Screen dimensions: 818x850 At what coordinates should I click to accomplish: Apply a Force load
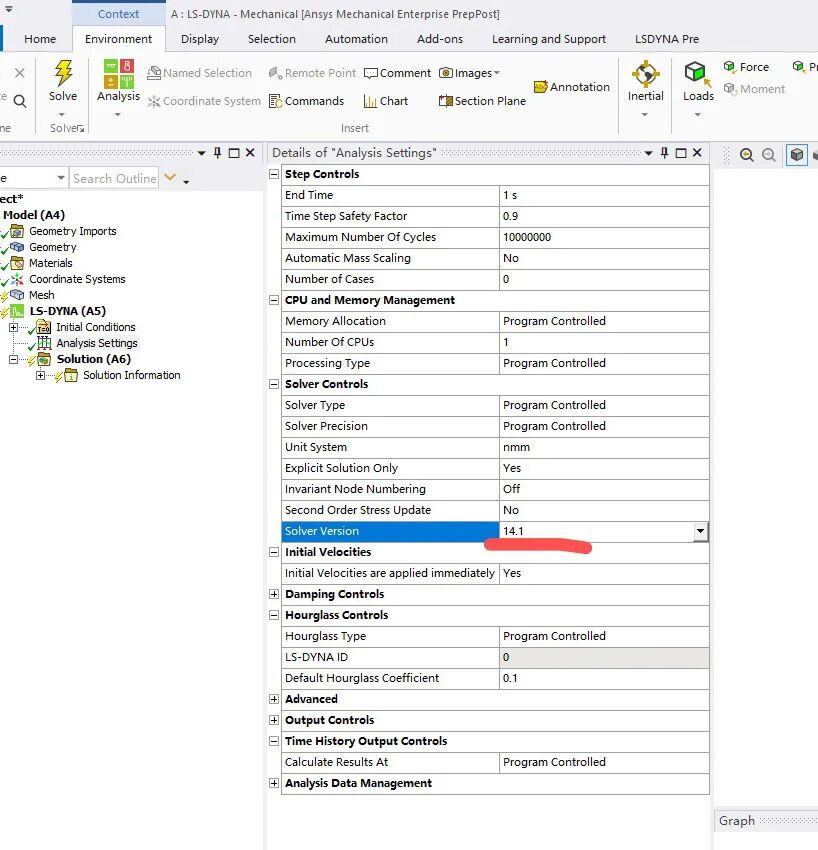coord(746,67)
